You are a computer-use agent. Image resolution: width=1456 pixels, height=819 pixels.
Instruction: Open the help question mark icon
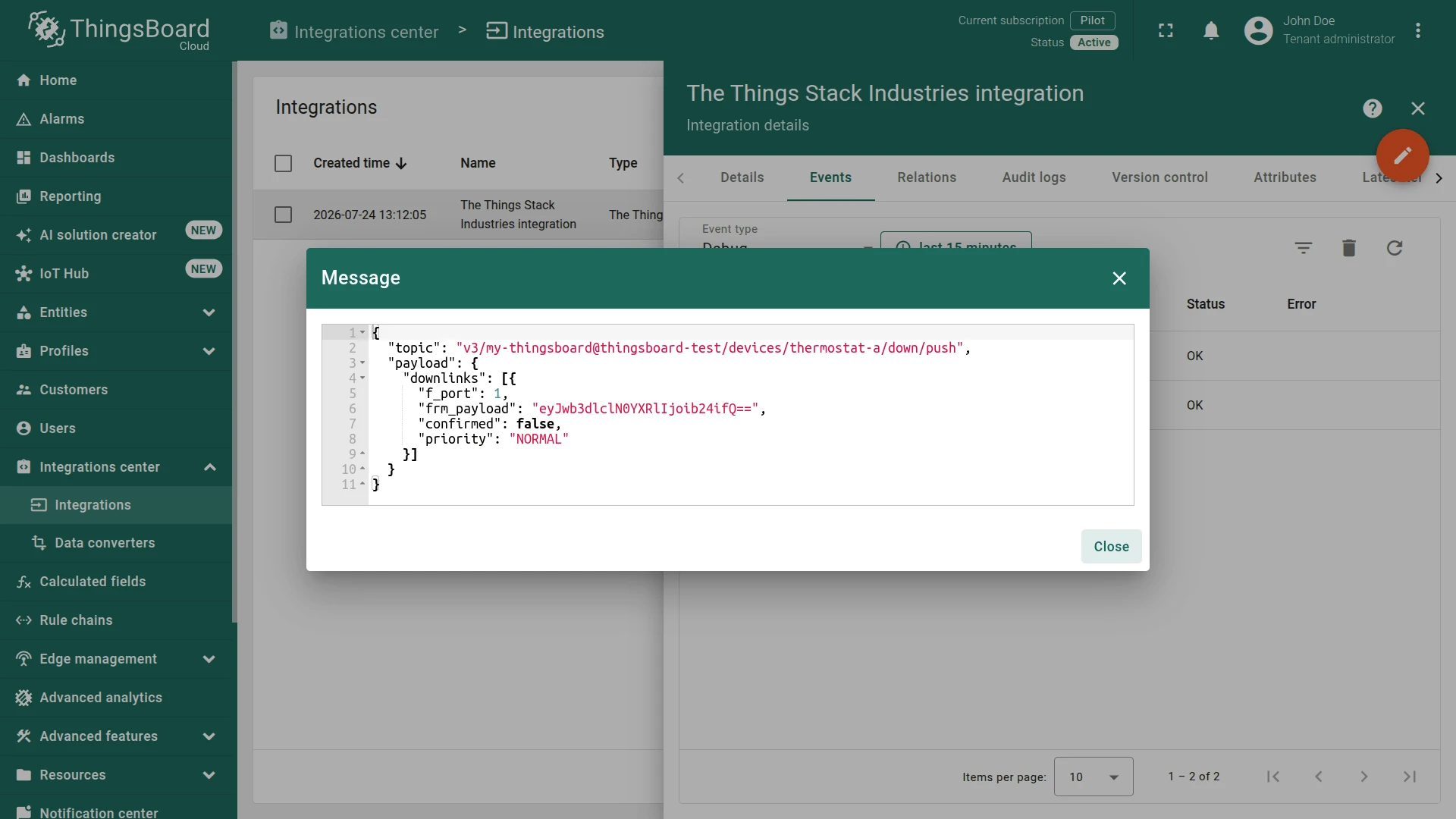(1372, 108)
